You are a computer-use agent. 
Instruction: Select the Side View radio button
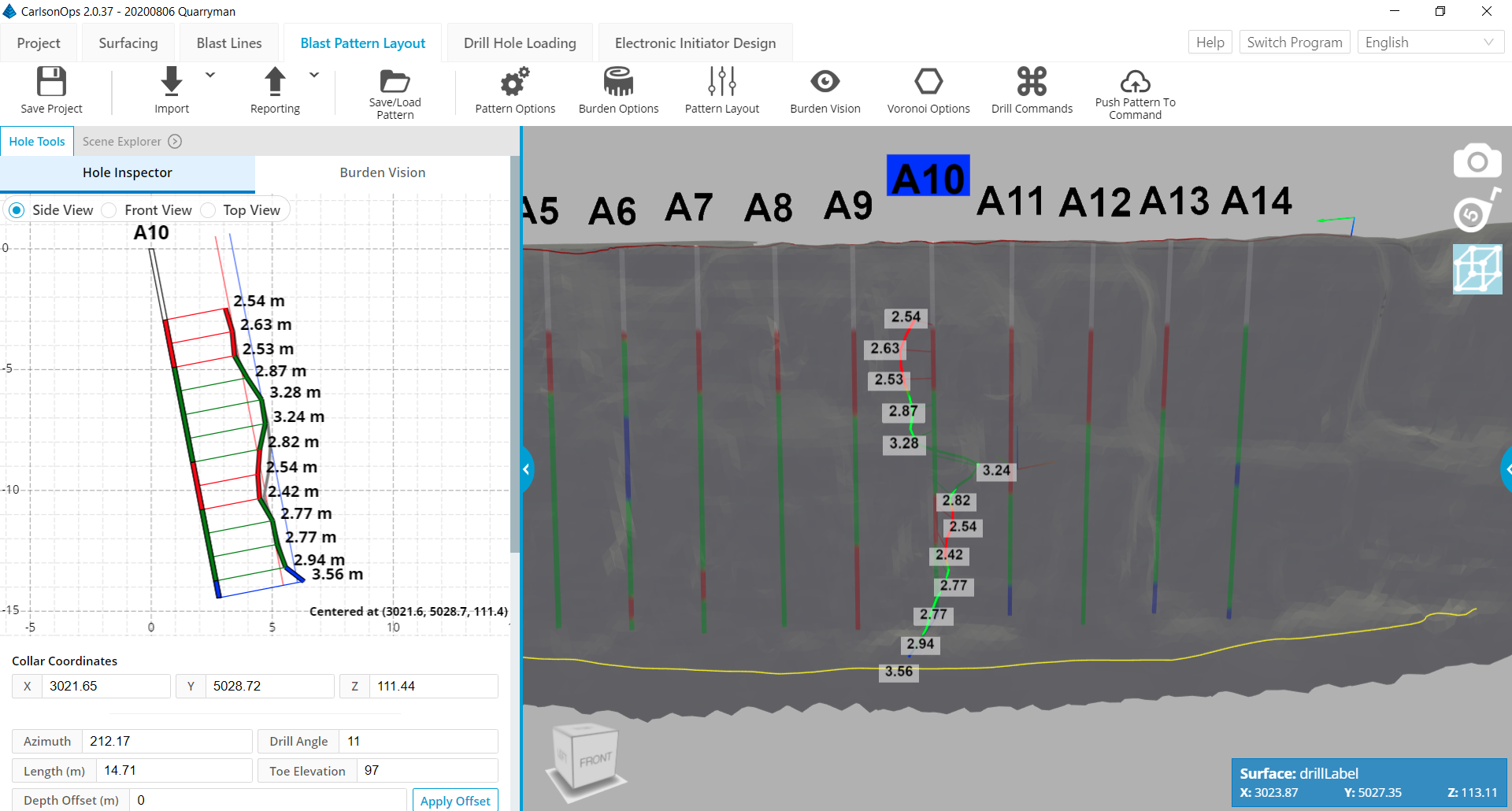coord(17,210)
